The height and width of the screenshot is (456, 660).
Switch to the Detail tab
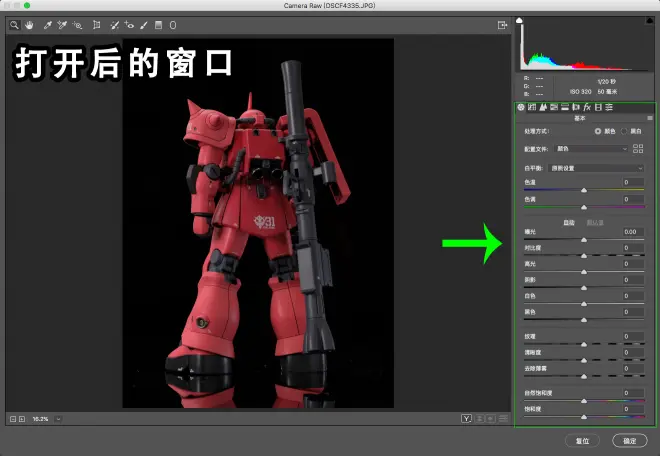543,107
